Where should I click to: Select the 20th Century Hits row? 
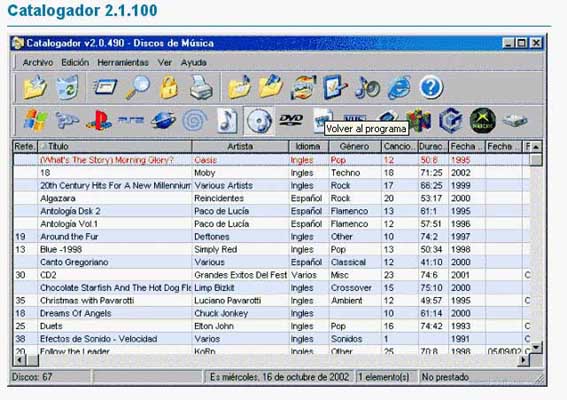[x=272, y=186]
